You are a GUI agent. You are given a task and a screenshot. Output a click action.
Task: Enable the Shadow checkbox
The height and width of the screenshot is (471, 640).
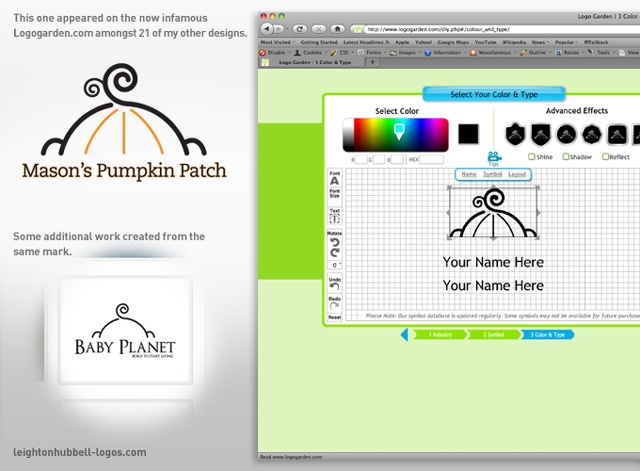(x=566, y=157)
